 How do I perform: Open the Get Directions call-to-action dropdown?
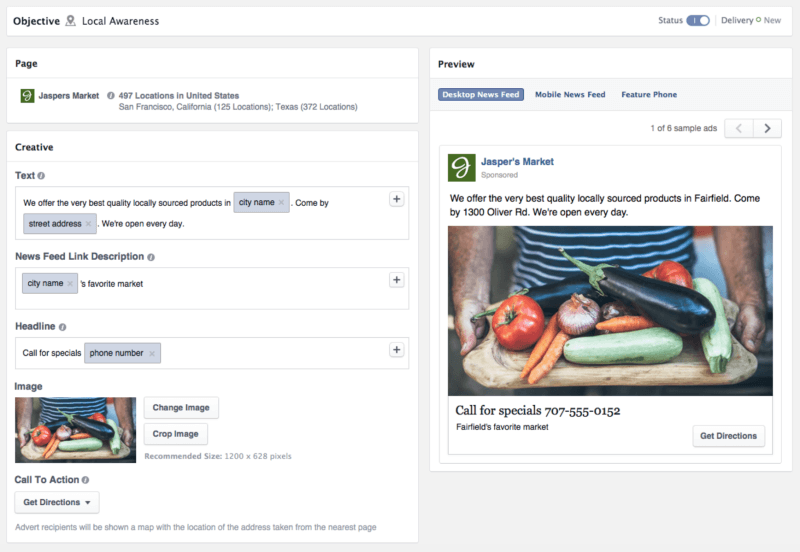[x=56, y=502]
